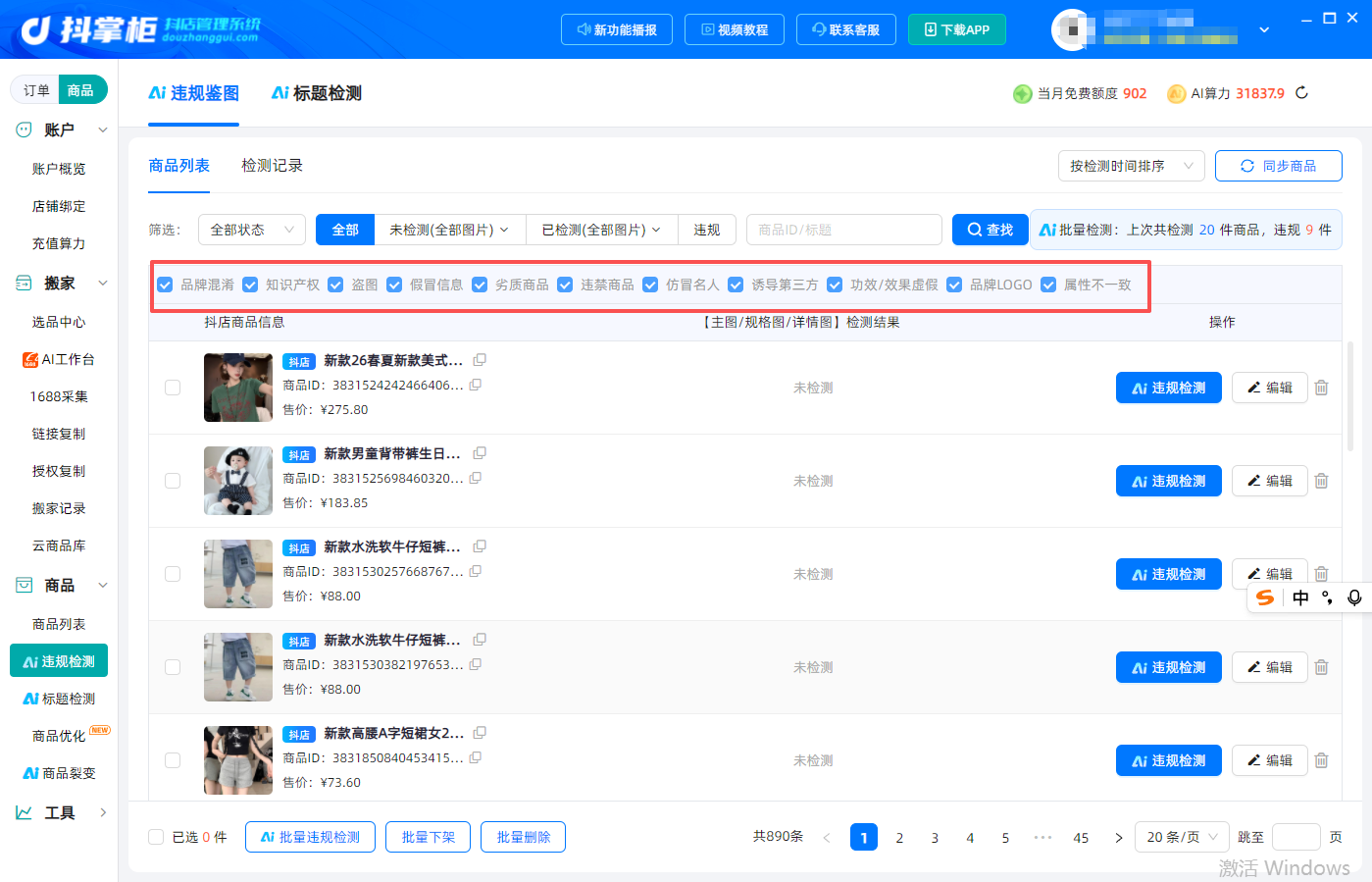Copy title of 新款高腰A字短裙女 product
This screenshot has width=1372, height=882.
pyautogui.click(x=480, y=733)
